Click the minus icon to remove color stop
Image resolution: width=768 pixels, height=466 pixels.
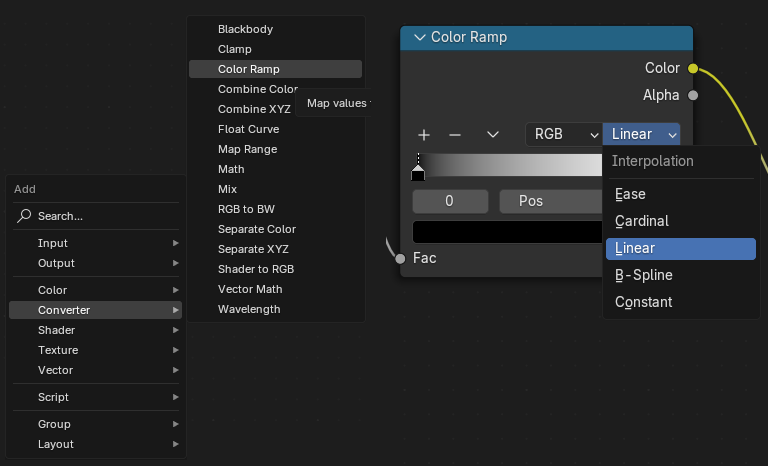point(455,134)
